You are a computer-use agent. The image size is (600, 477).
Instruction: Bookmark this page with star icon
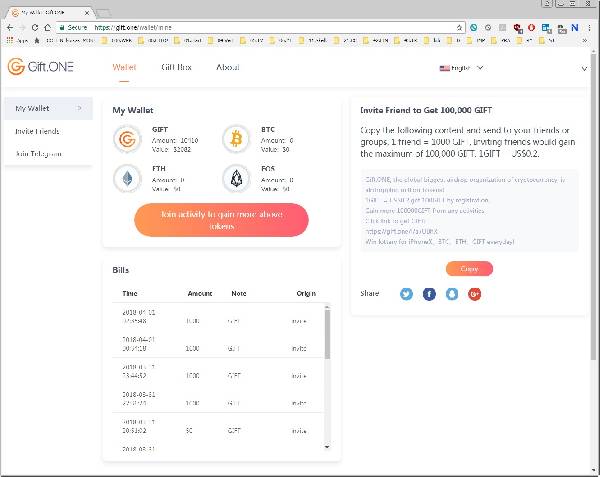(x=459, y=28)
